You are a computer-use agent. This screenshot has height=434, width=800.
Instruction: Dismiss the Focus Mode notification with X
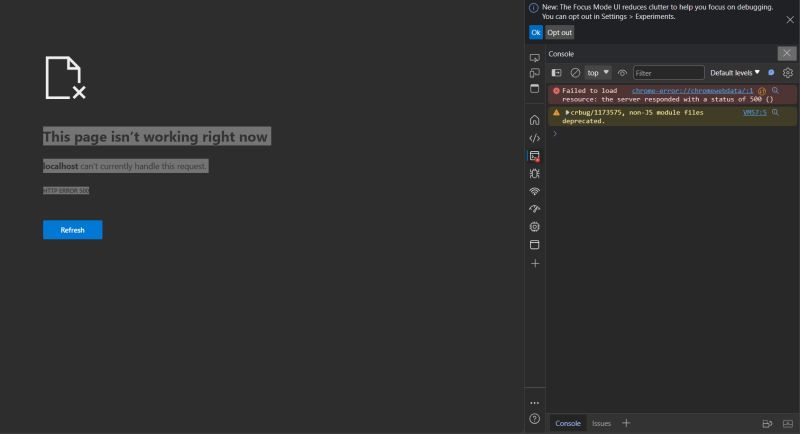(790, 19)
